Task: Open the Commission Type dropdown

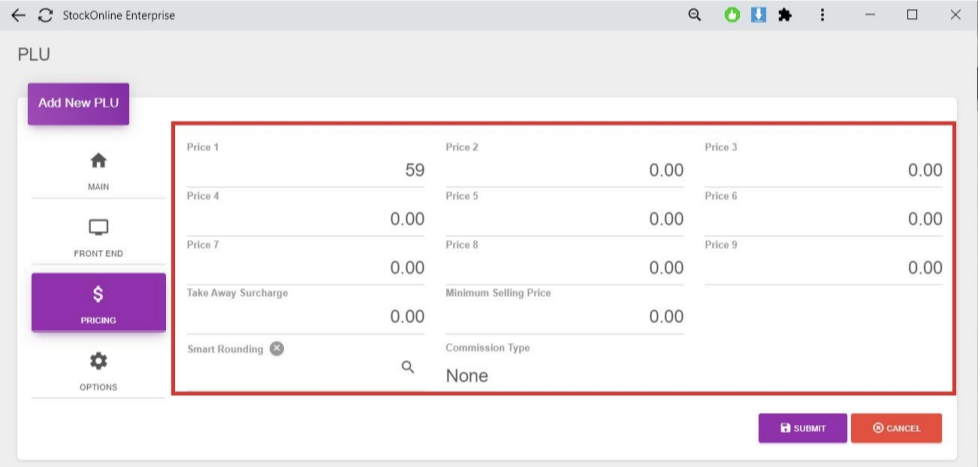Action: [x=564, y=376]
